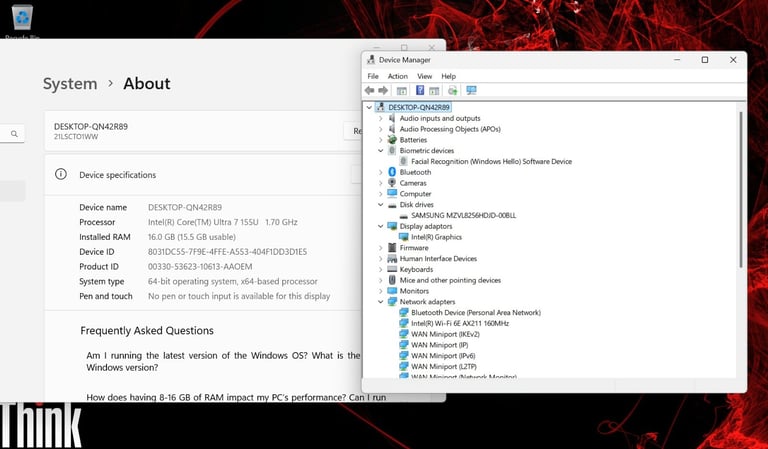Viewport: 768px width, 449px height.
Task: Click the Monitors category icon
Action: [x=392, y=290]
